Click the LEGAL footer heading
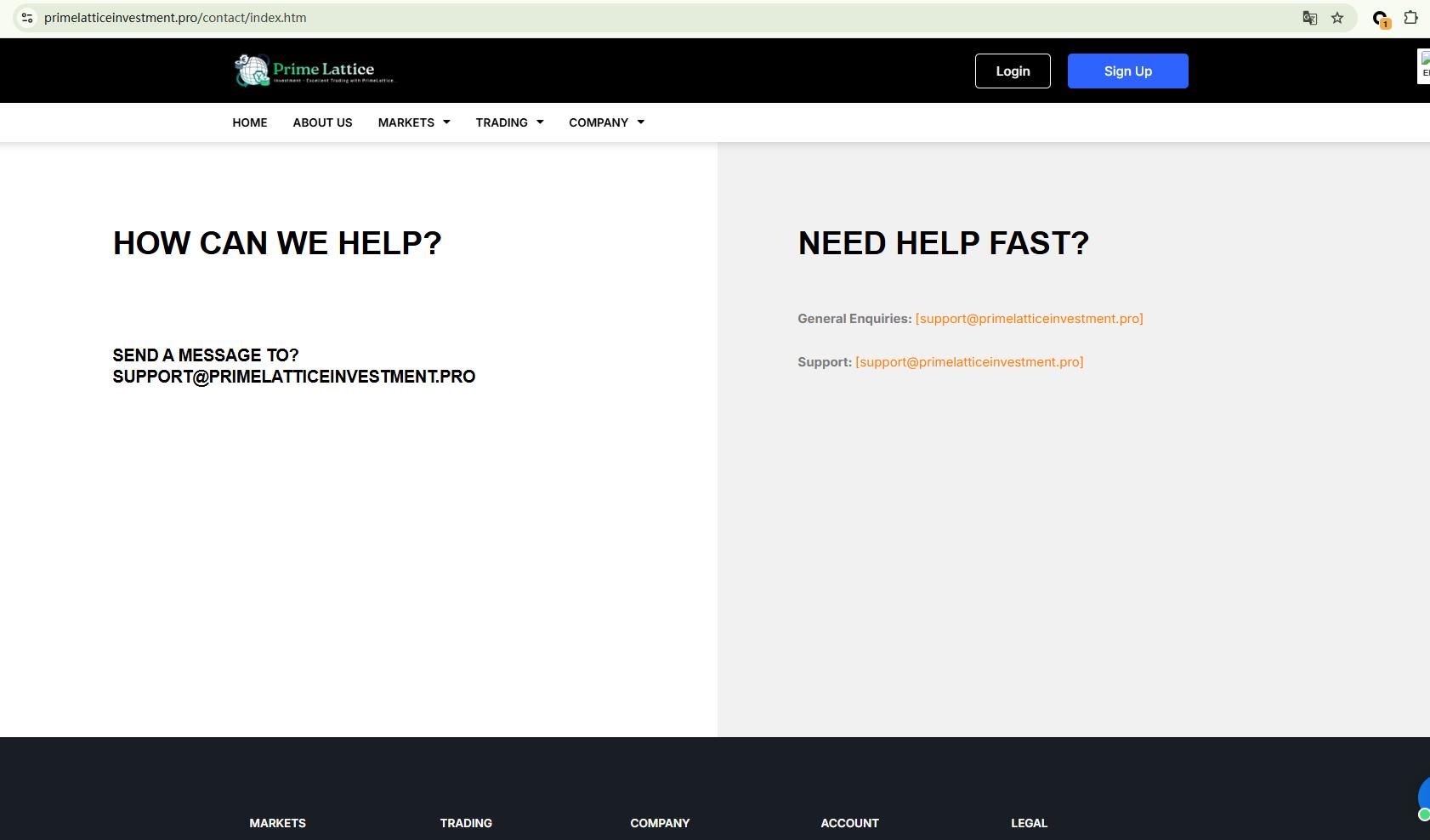This screenshot has height=840, width=1430. point(1029,823)
